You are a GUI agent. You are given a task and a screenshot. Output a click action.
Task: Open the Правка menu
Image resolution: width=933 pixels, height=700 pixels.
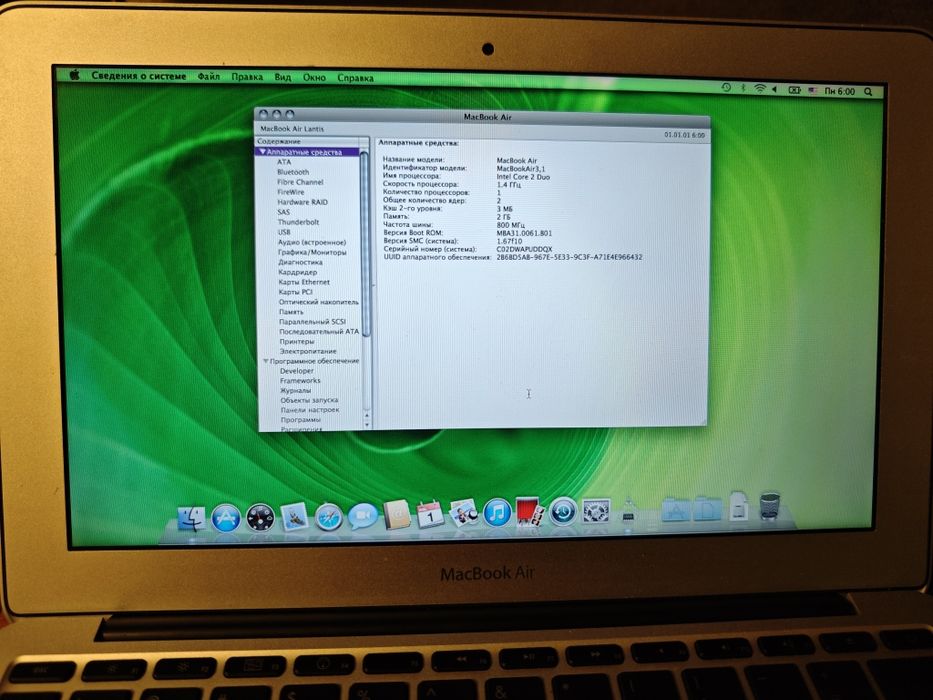pos(247,77)
